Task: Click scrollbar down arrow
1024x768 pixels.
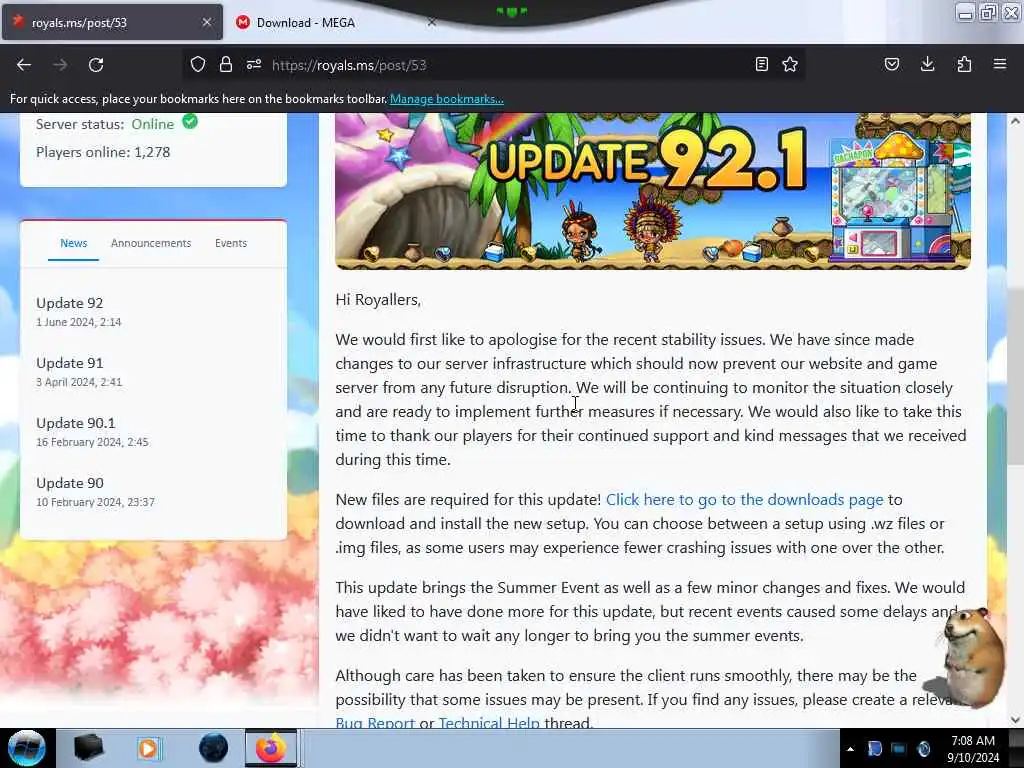Action: coord(1015,720)
